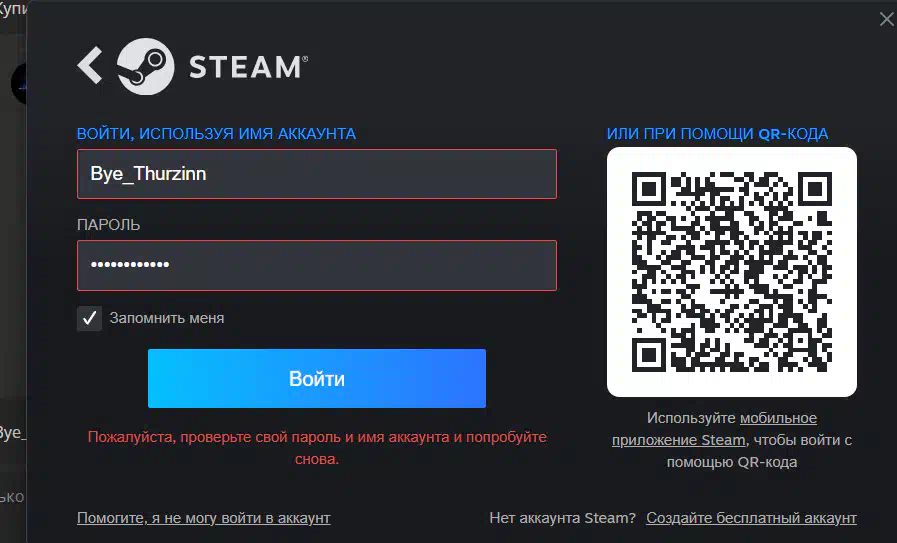Open Помогите, я не могу войти link
The image size is (897, 543).
click(x=204, y=518)
